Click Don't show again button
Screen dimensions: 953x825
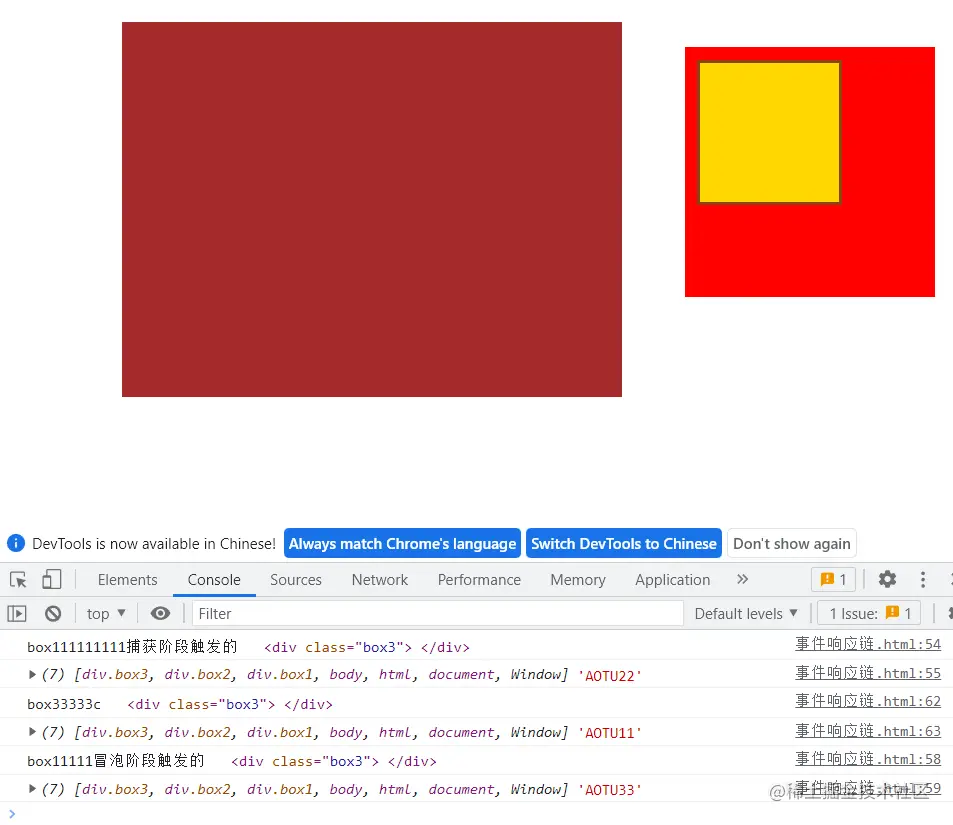[792, 544]
